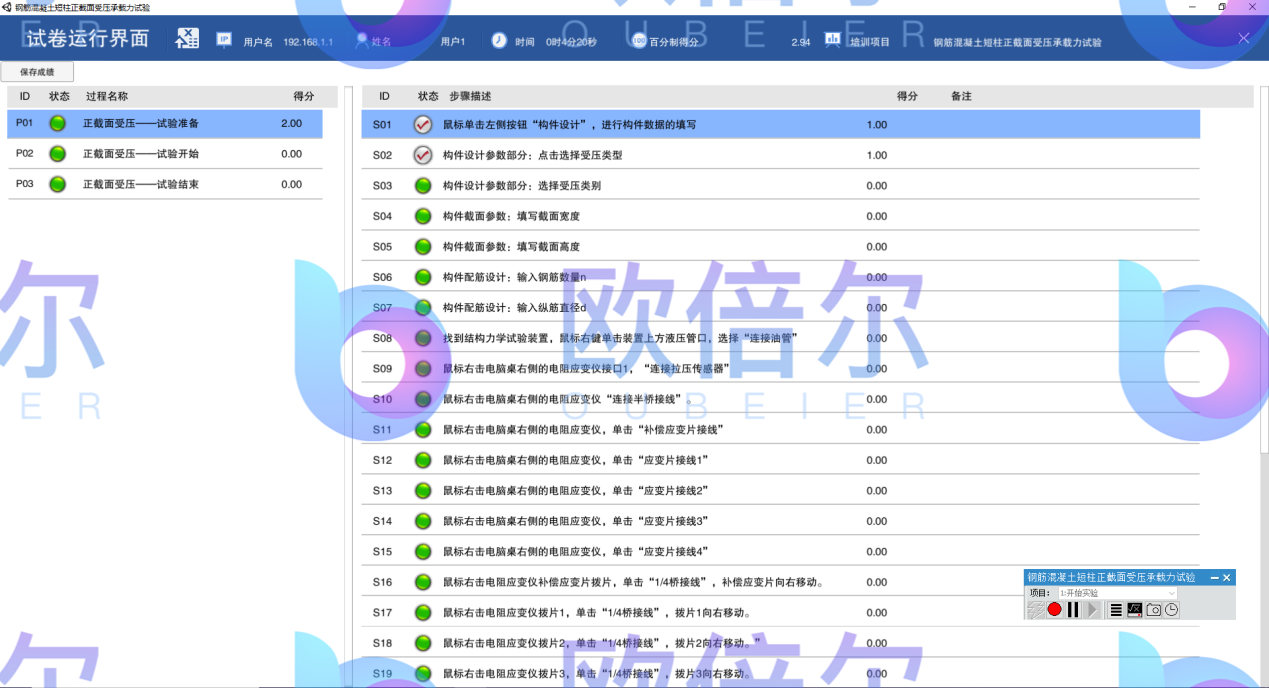Click the checkmark status icon for step S02
1269x688 pixels.
423,155
